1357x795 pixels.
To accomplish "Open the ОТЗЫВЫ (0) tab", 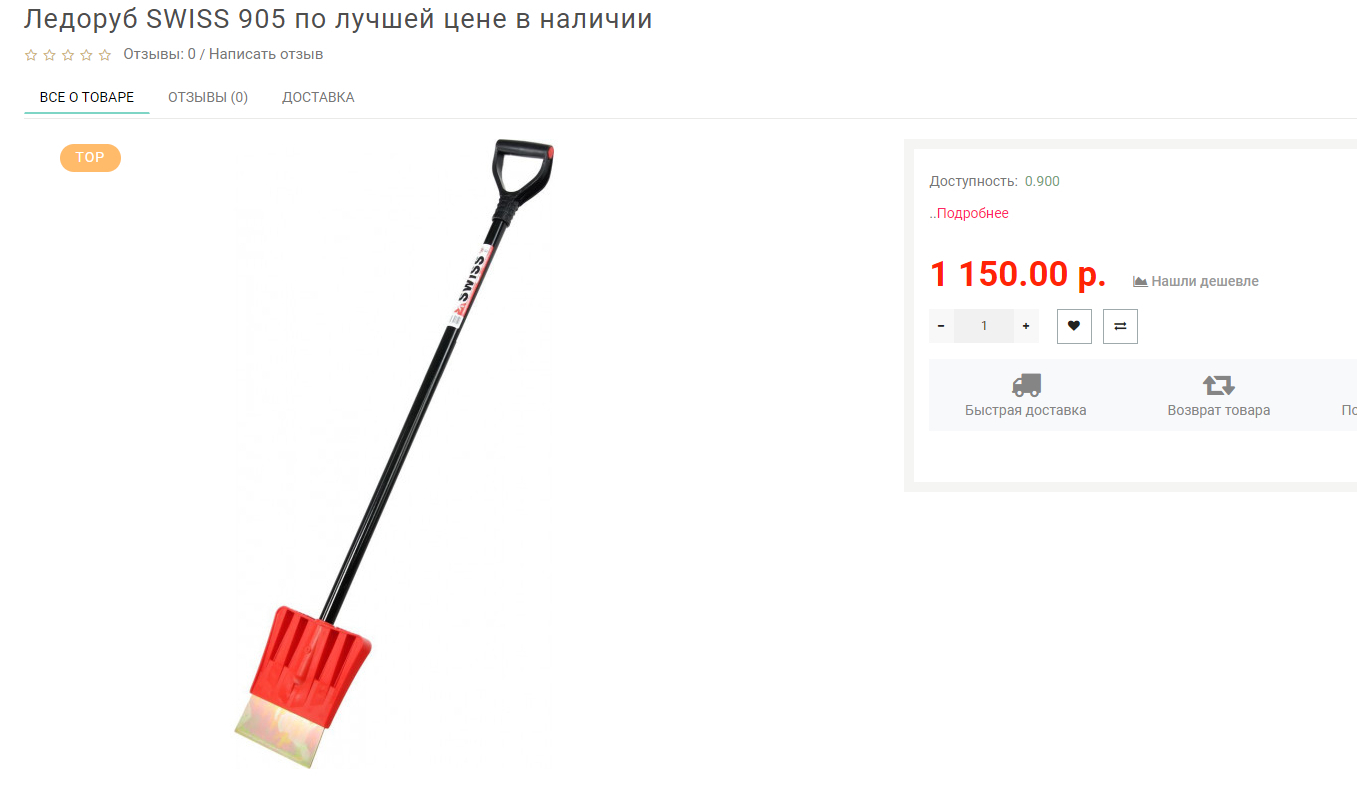I will pyautogui.click(x=208, y=97).
